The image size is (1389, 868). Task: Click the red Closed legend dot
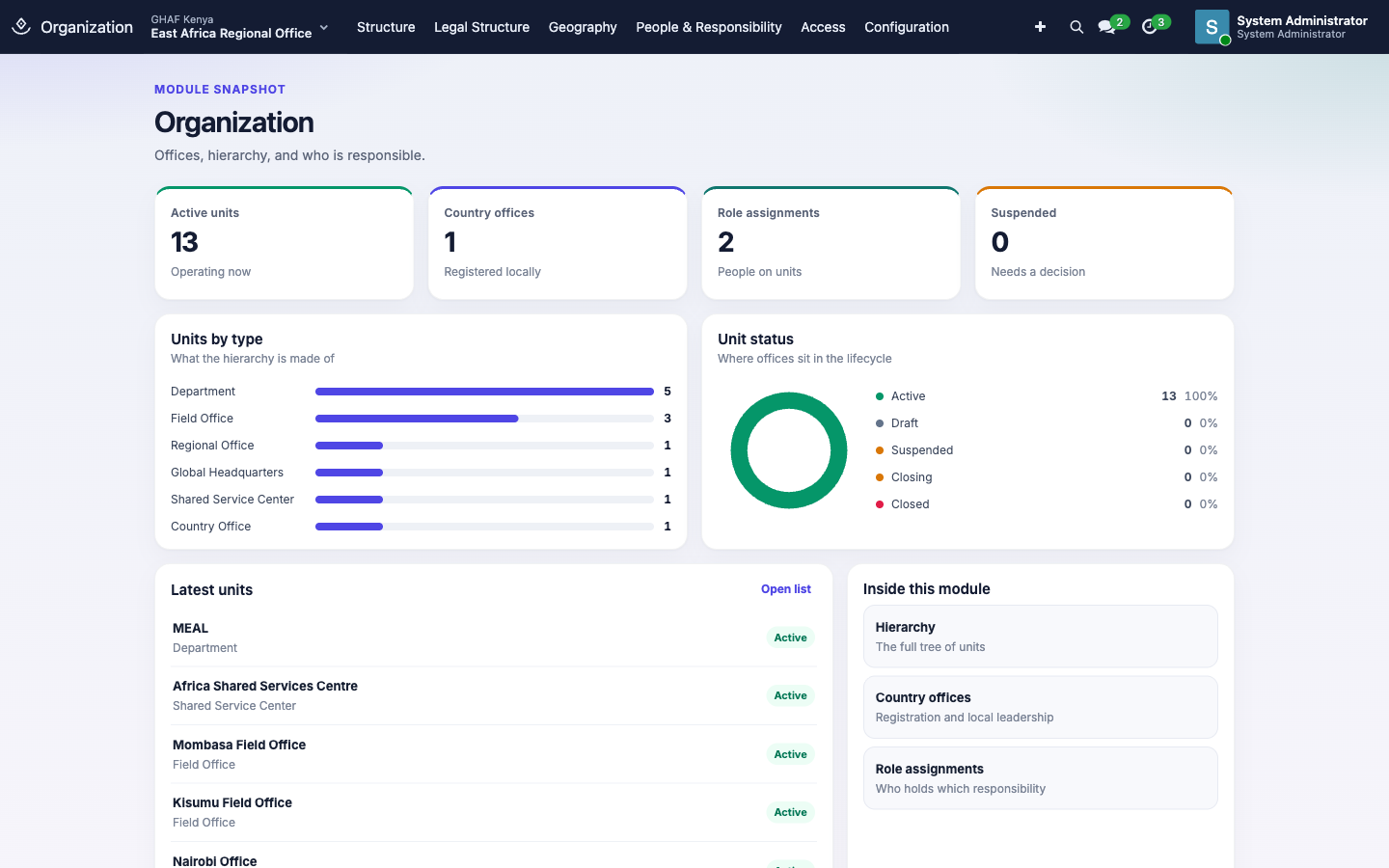point(880,504)
